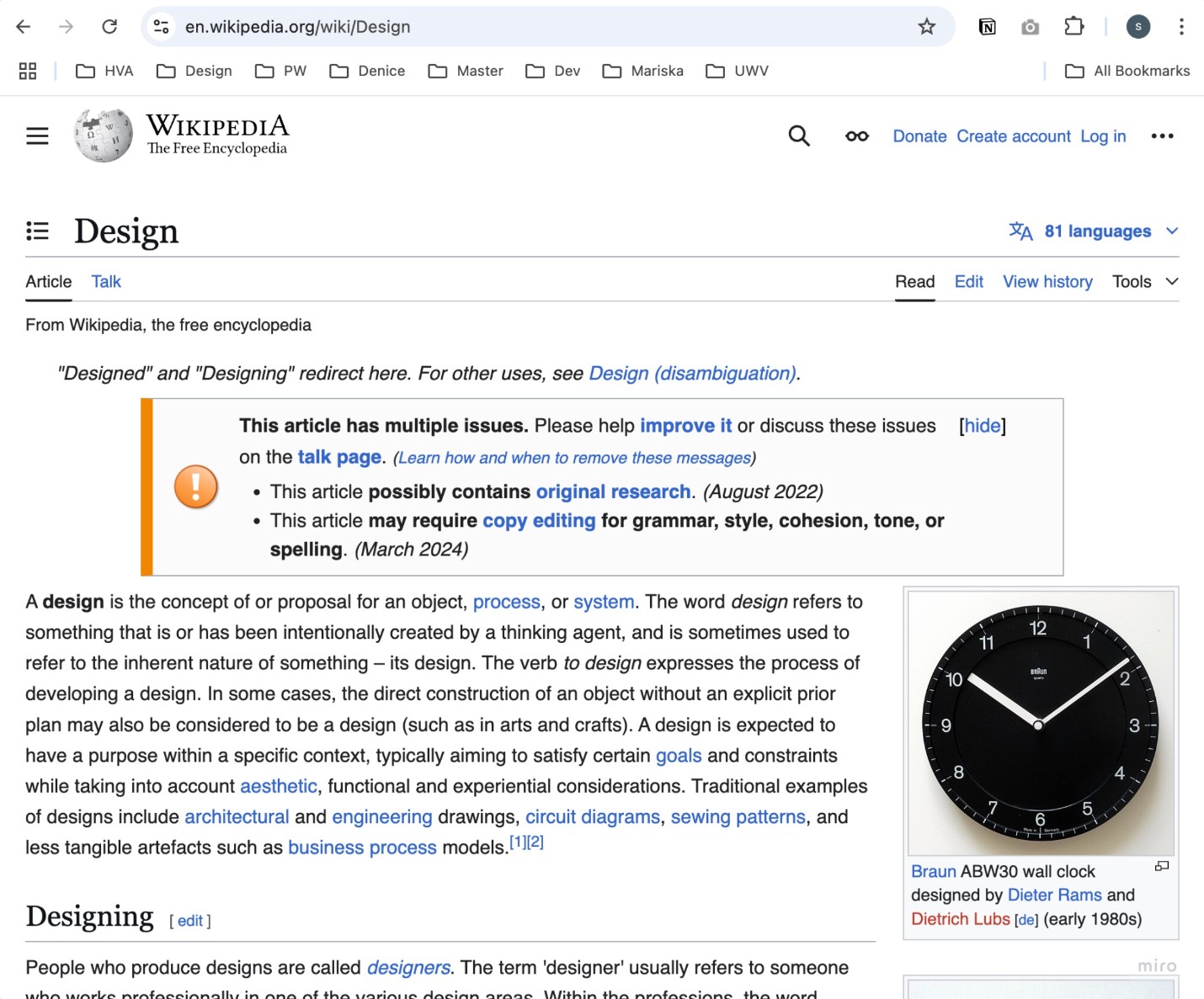1204x999 pixels.
Task: Click the translate languages icon
Action: [x=1020, y=231]
